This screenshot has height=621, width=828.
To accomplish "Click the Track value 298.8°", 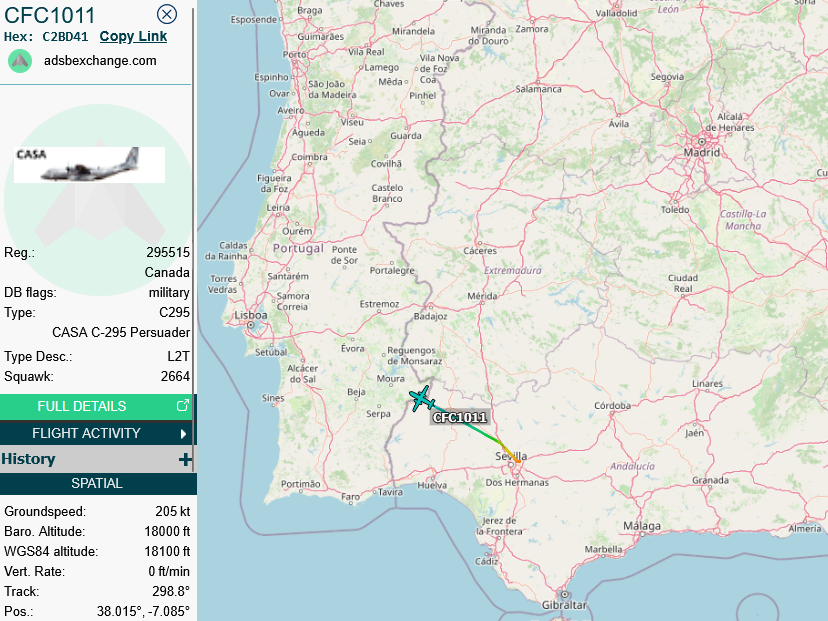I will point(171,591).
